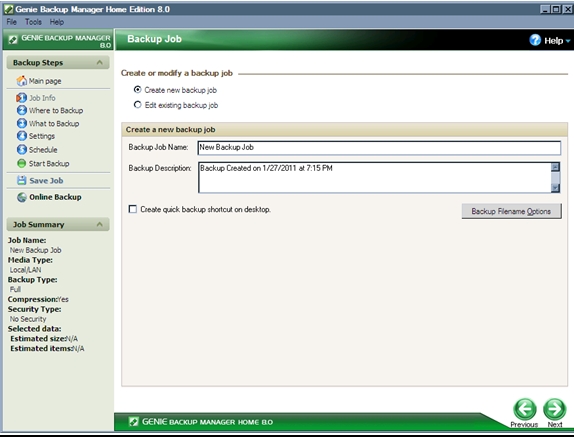Click the 'New Backup Job' summary value
The image size is (574, 437).
[x=36, y=250]
